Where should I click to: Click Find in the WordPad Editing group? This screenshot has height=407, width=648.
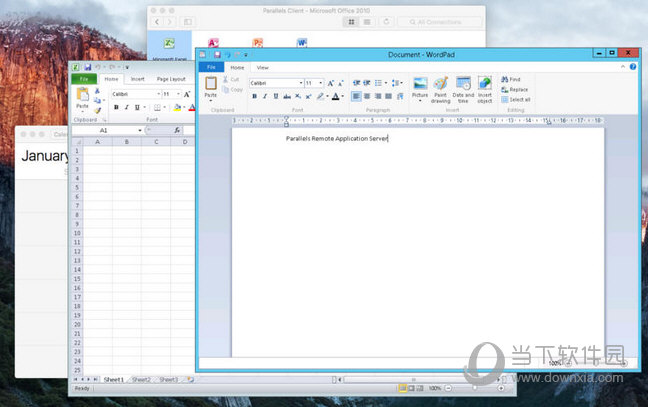click(x=511, y=79)
